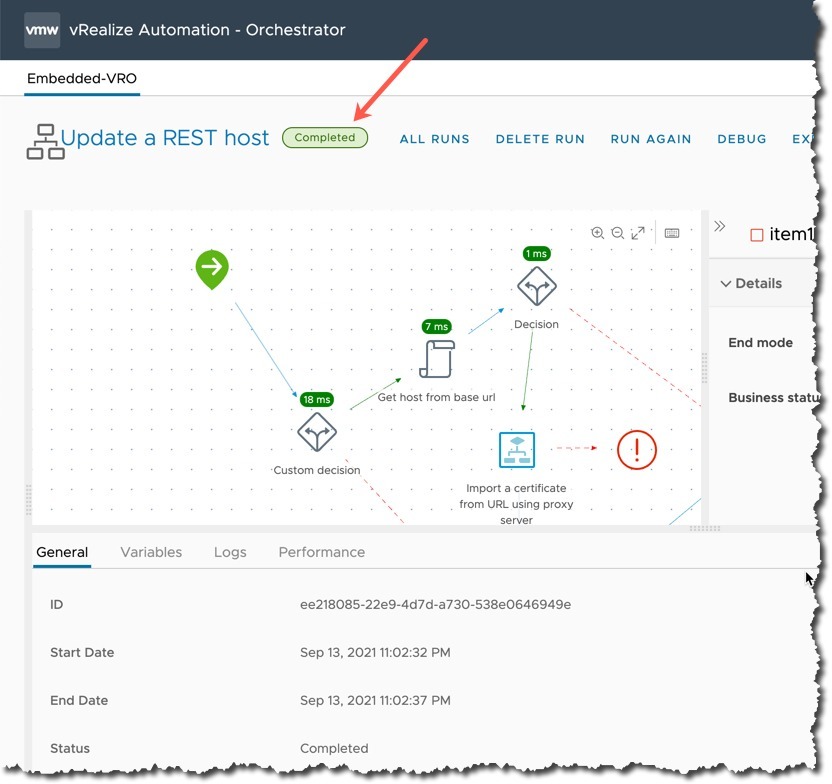The image size is (832, 784).
Task: Open the Performance tab
Action: [322, 552]
